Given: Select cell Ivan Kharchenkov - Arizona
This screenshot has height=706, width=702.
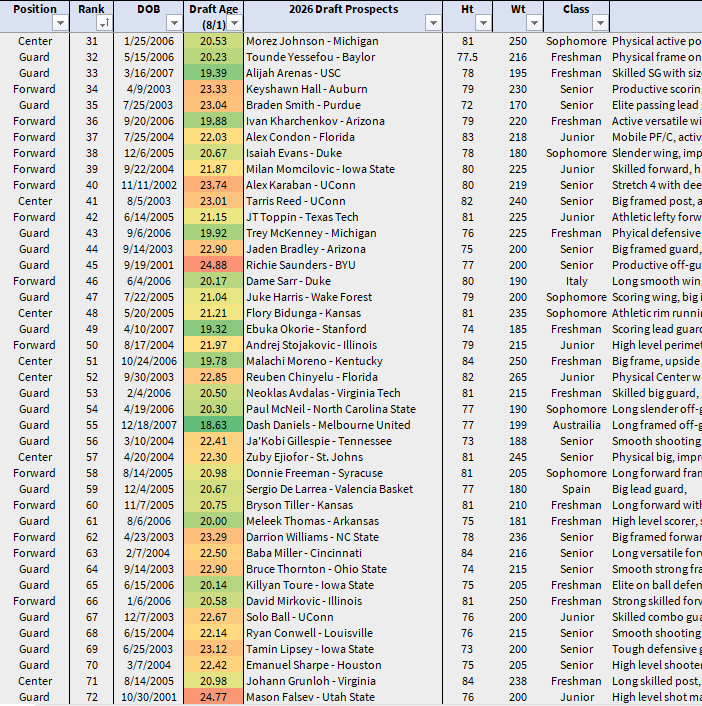Looking at the screenshot, I should click(343, 121).
